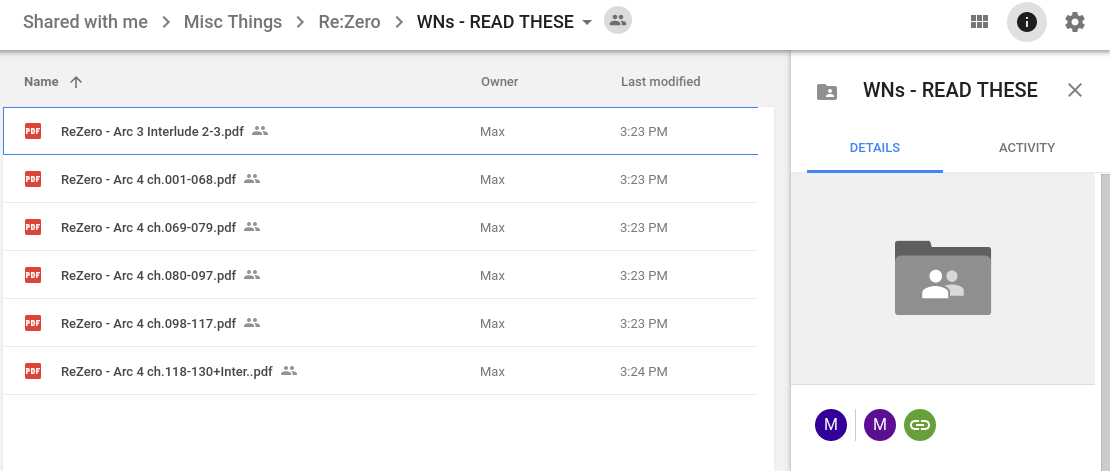The width and height of the screenshot is (1110, 471).
Task: Select PDF icon of Arc 4 ch.069-079
Action: point(33,227)
